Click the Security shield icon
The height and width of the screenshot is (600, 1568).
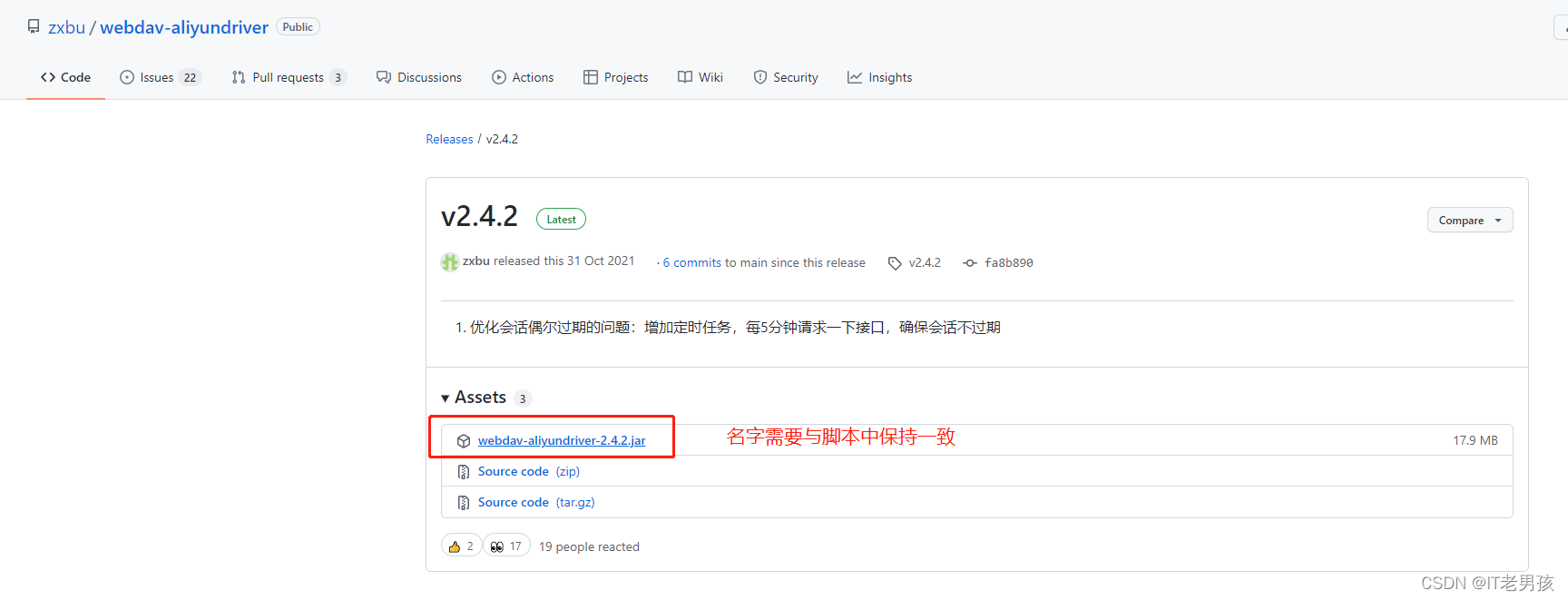click(760, 77)
